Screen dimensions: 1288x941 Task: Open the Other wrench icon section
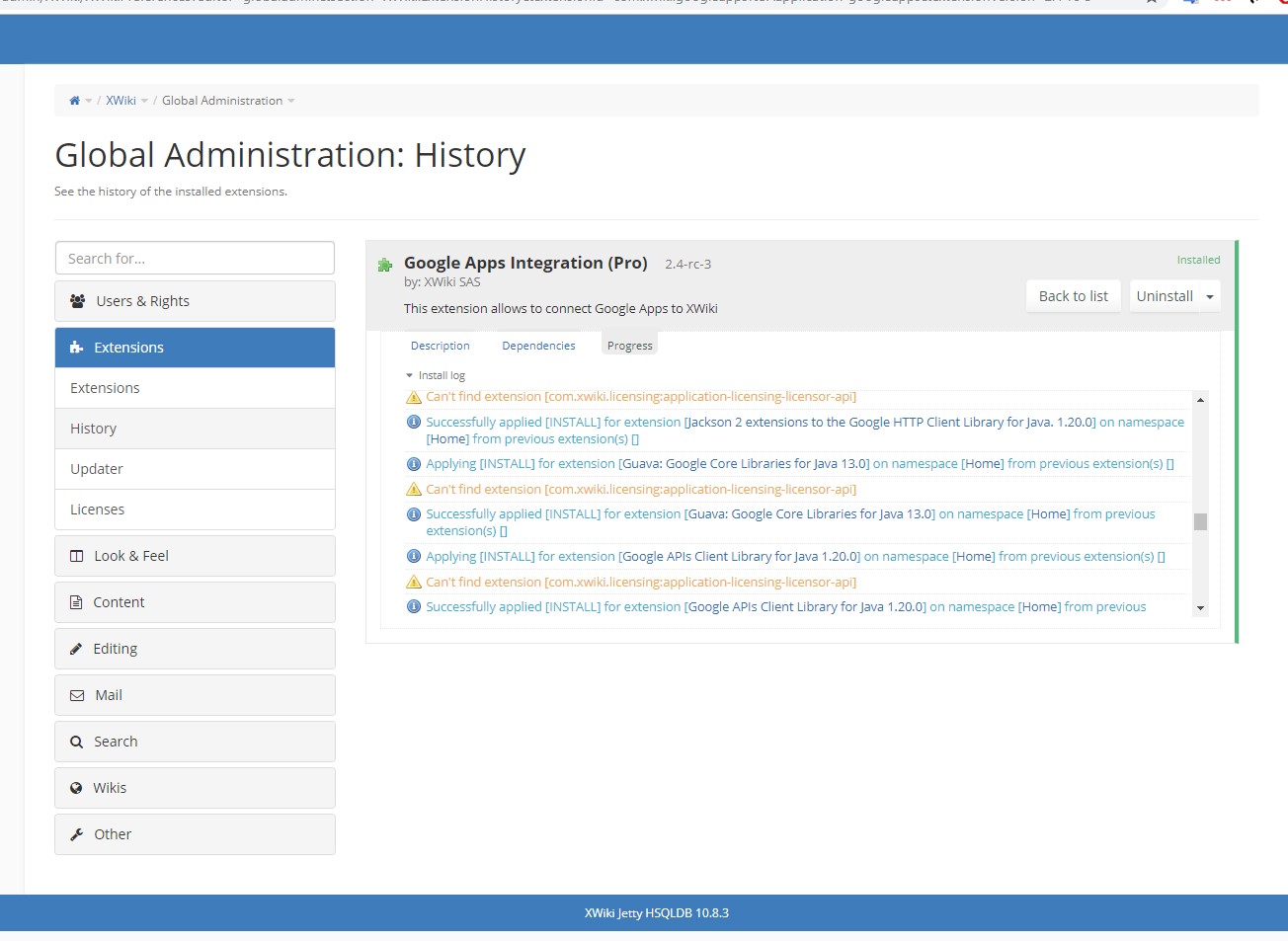pos(76,833)
